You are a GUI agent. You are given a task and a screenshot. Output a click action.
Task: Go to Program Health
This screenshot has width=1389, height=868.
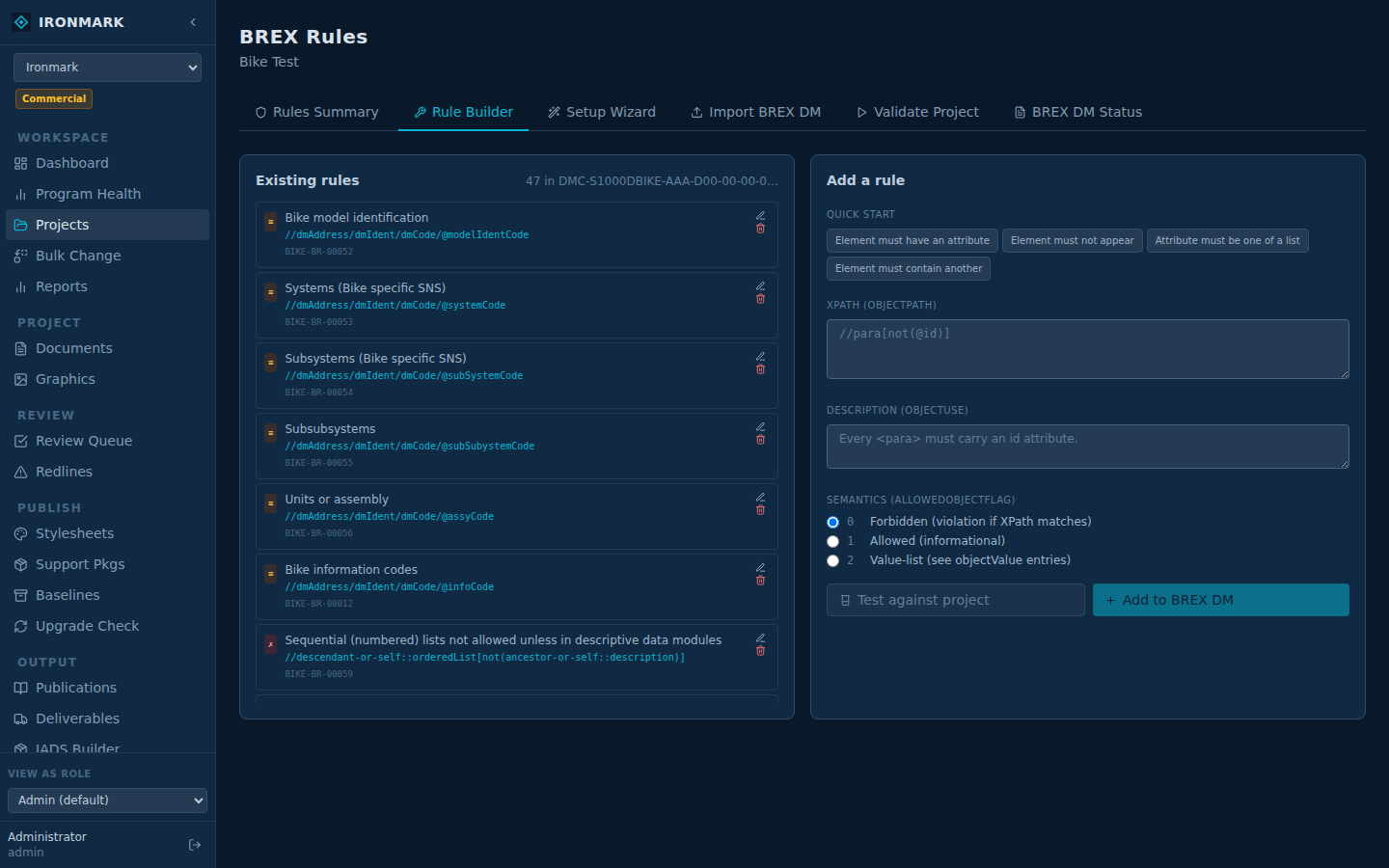pyautogui.click(x=107, y=194)
